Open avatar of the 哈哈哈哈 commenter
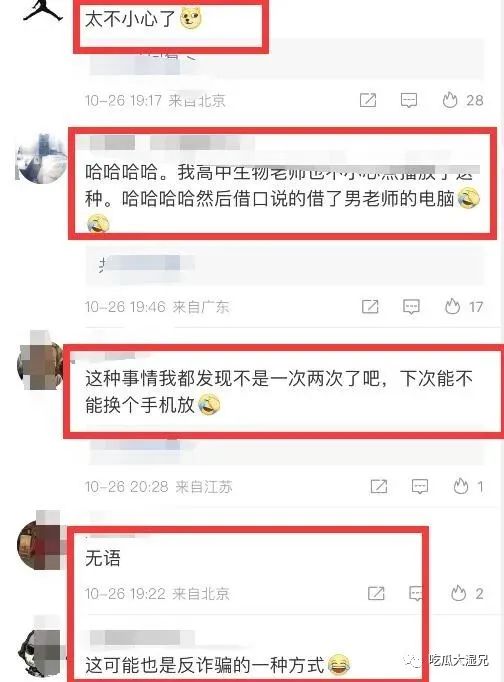The image size is (504, 682). [x=41, y=158]
